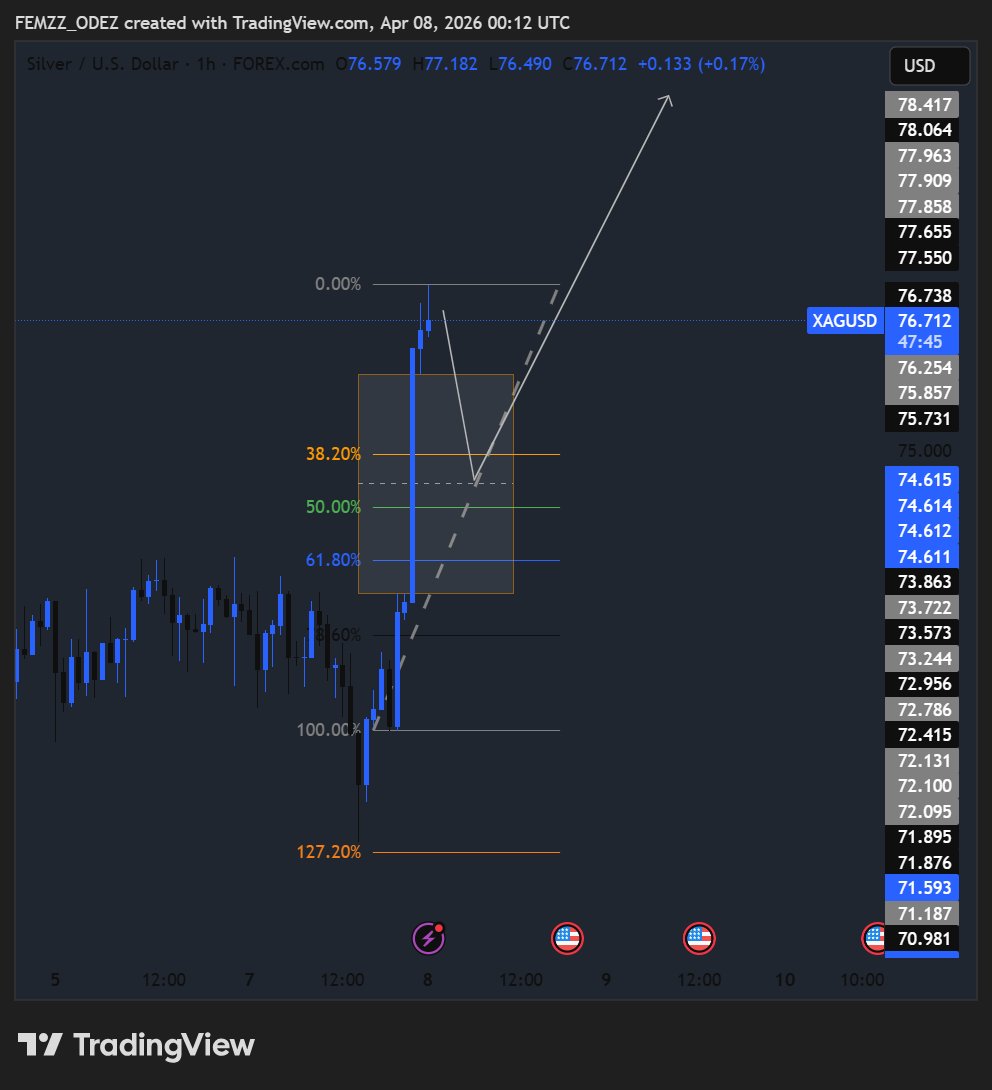
Task: Click the 77.858 price label
Action: [922, 206]
